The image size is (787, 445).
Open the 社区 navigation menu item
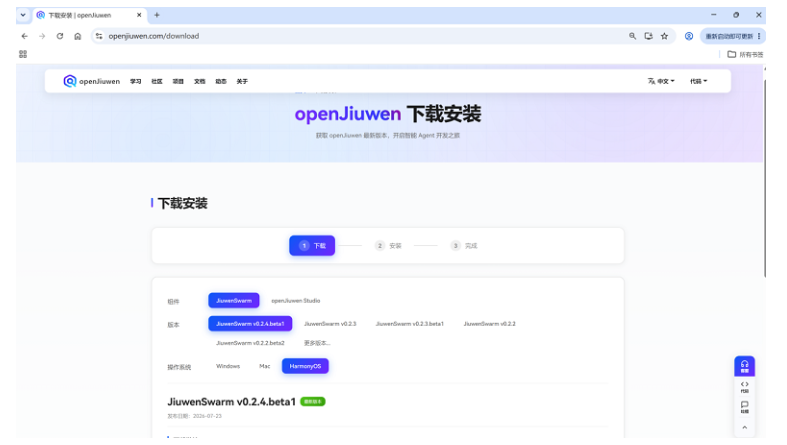pyautogui.click(x=157, y=81)
